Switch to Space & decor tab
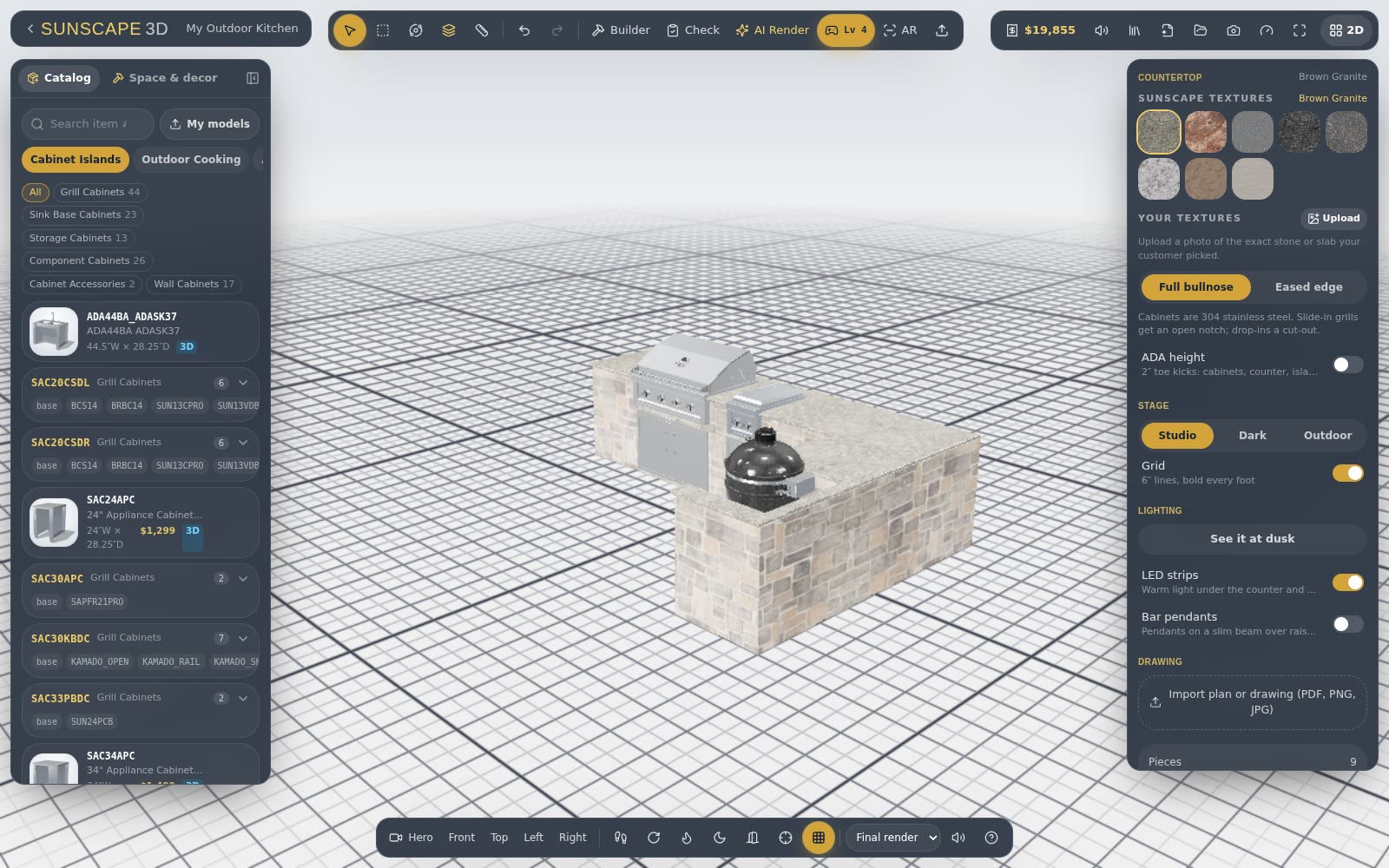 [166, 78]
